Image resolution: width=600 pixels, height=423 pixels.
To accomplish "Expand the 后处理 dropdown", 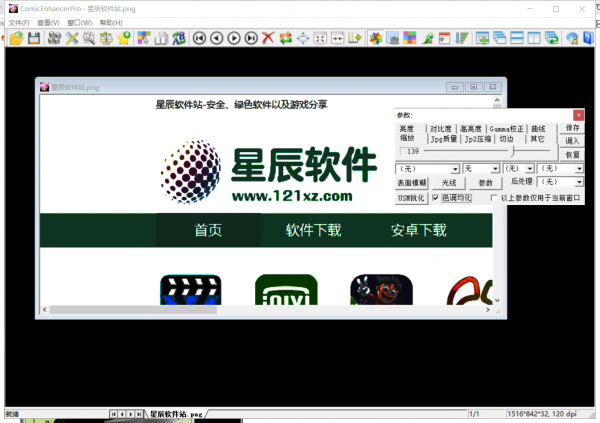I will pyautogui.click(x=579, y=183).
